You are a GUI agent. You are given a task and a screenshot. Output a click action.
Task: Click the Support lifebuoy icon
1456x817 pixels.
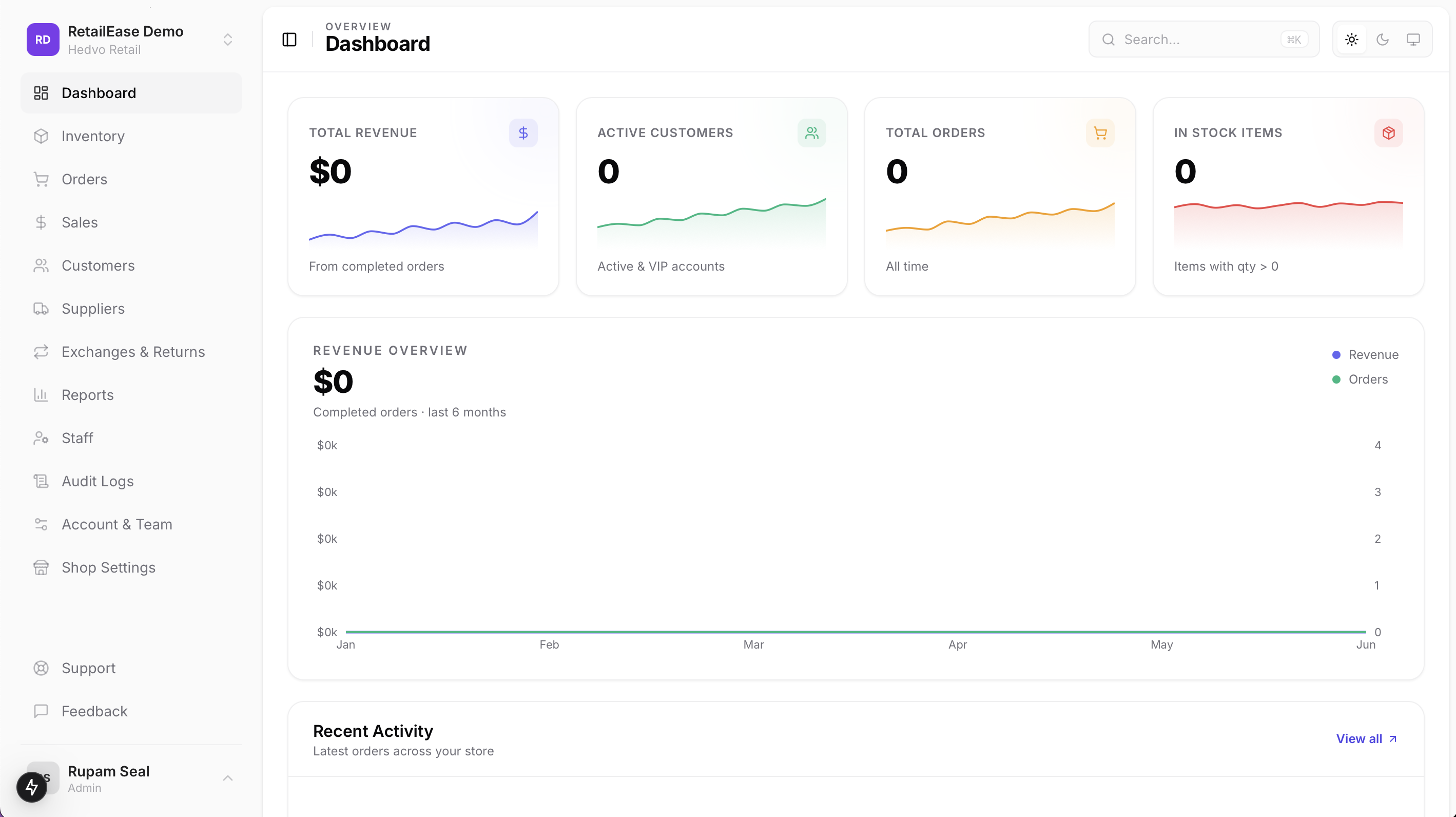[x=41, y=668]
